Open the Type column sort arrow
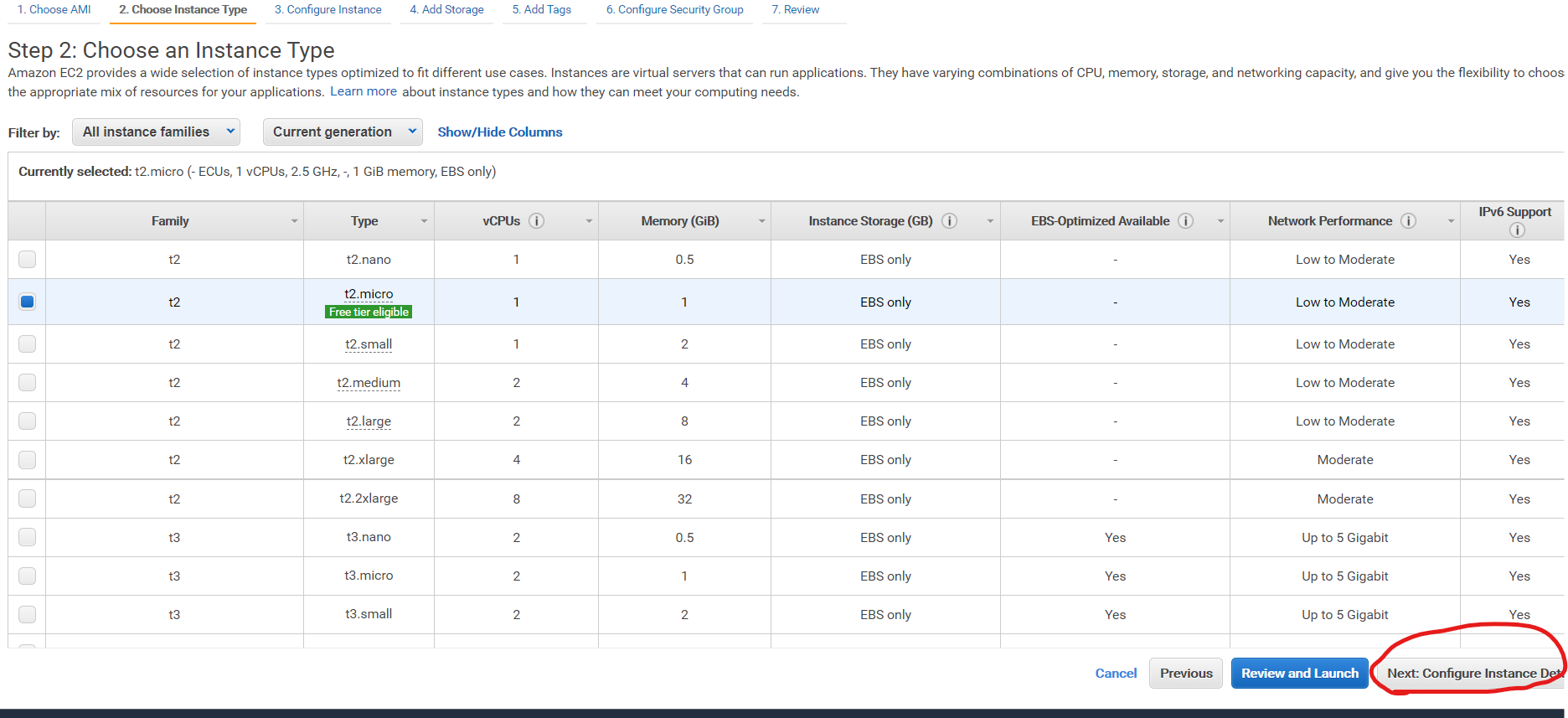Screen dimensions: 1568x718 click(x=424, y=221)
